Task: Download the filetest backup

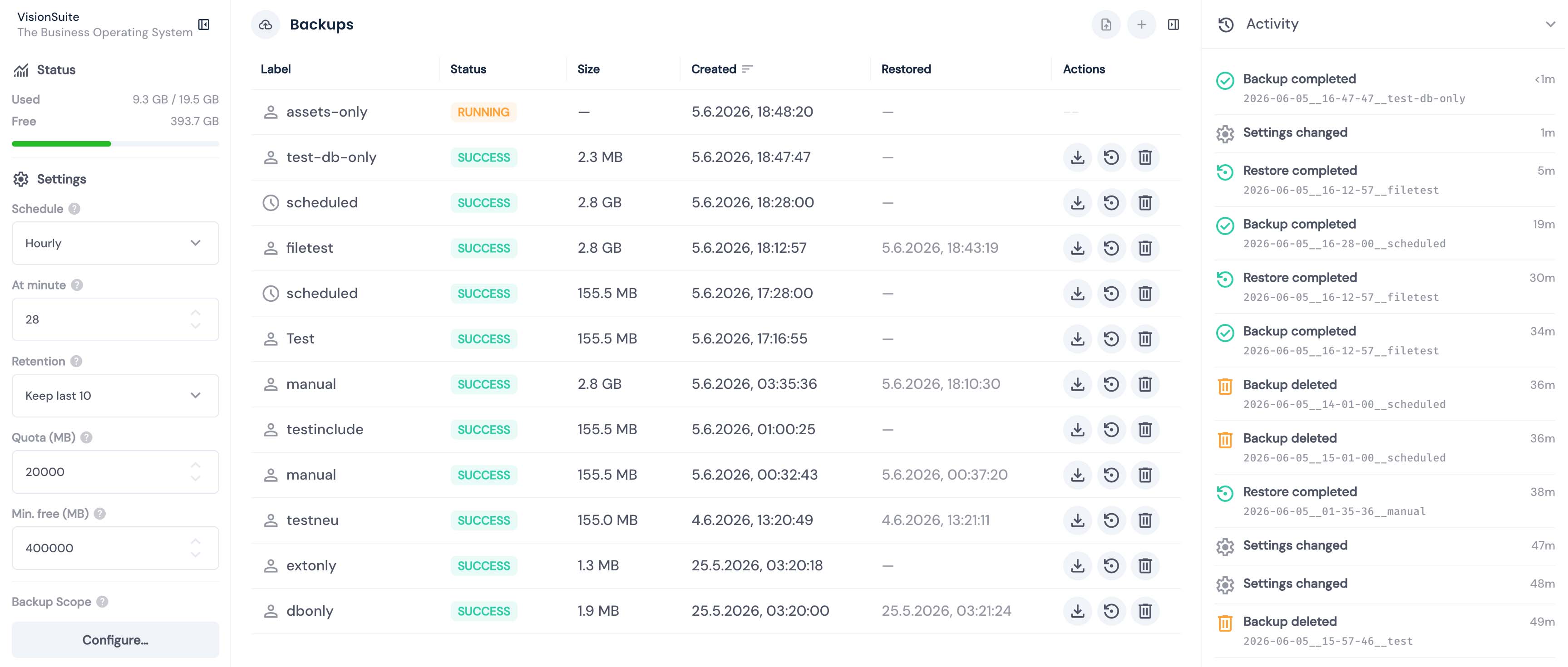Action: pos(1077,248)
